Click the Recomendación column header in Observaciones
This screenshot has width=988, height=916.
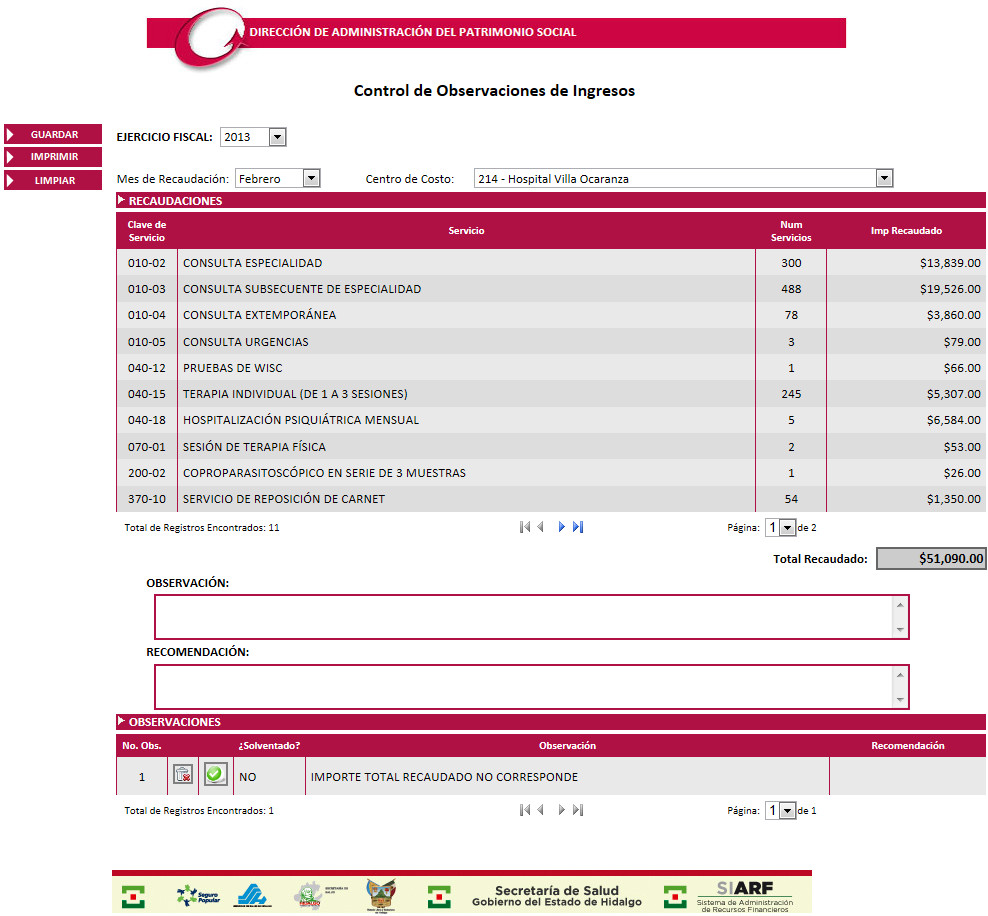pos(907,745)
